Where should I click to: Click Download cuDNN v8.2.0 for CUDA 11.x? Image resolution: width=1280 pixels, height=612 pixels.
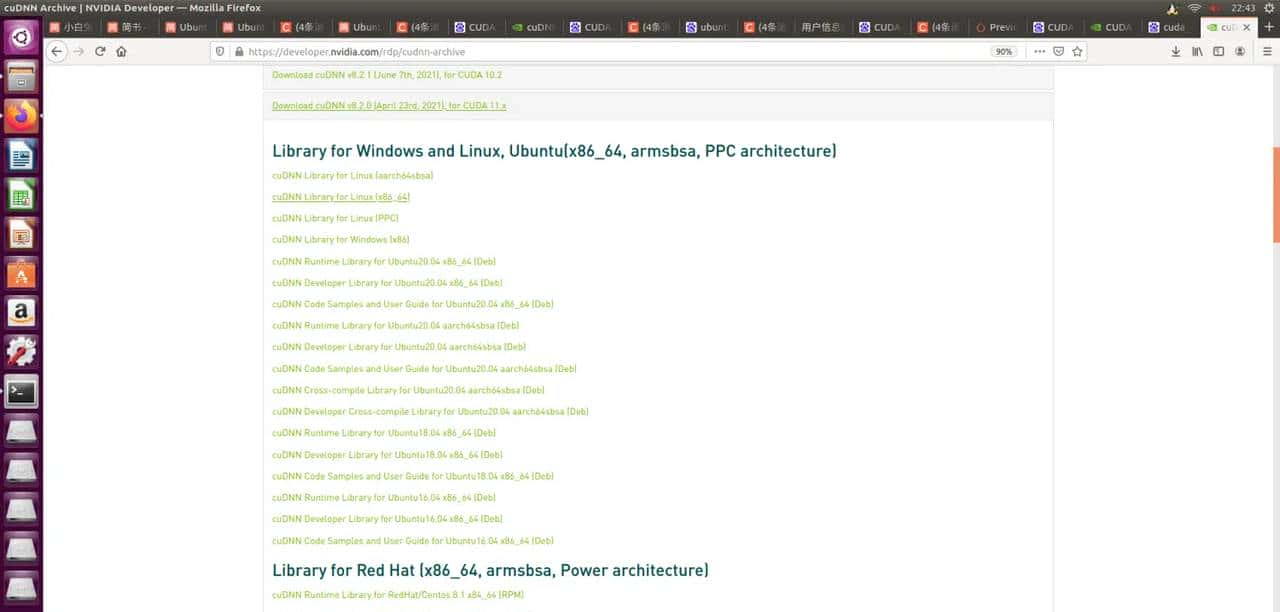click(389, 105)
